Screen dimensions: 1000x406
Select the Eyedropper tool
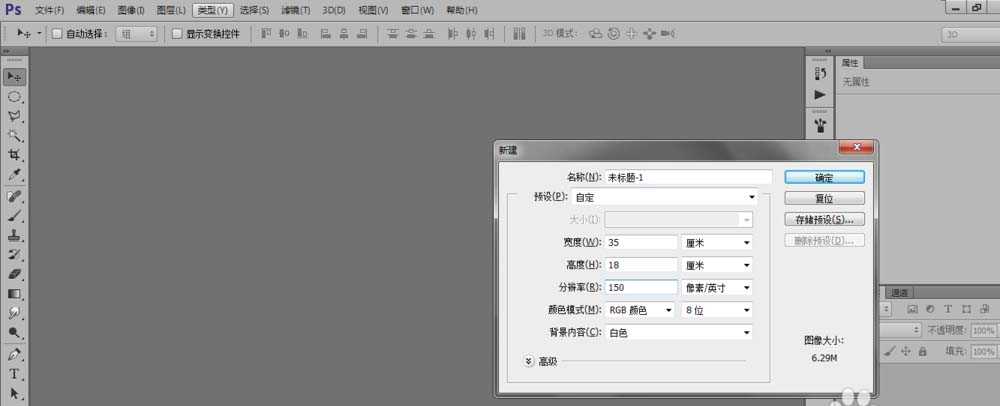point(14,175)
